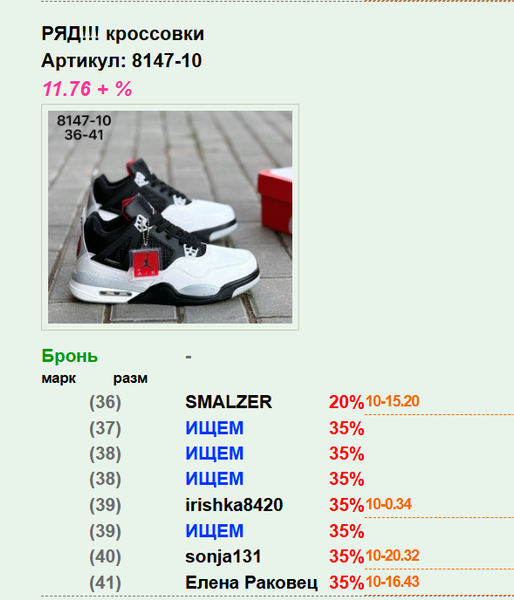Click the ИЩЕМ link for size 39
514x600 pixels.
pyautogui.click(x=214, y=531)
